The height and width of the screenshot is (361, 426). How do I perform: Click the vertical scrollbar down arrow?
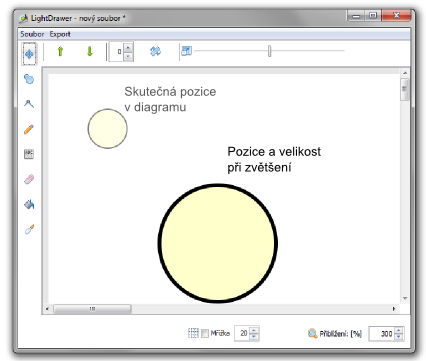(x=405, y=298)
